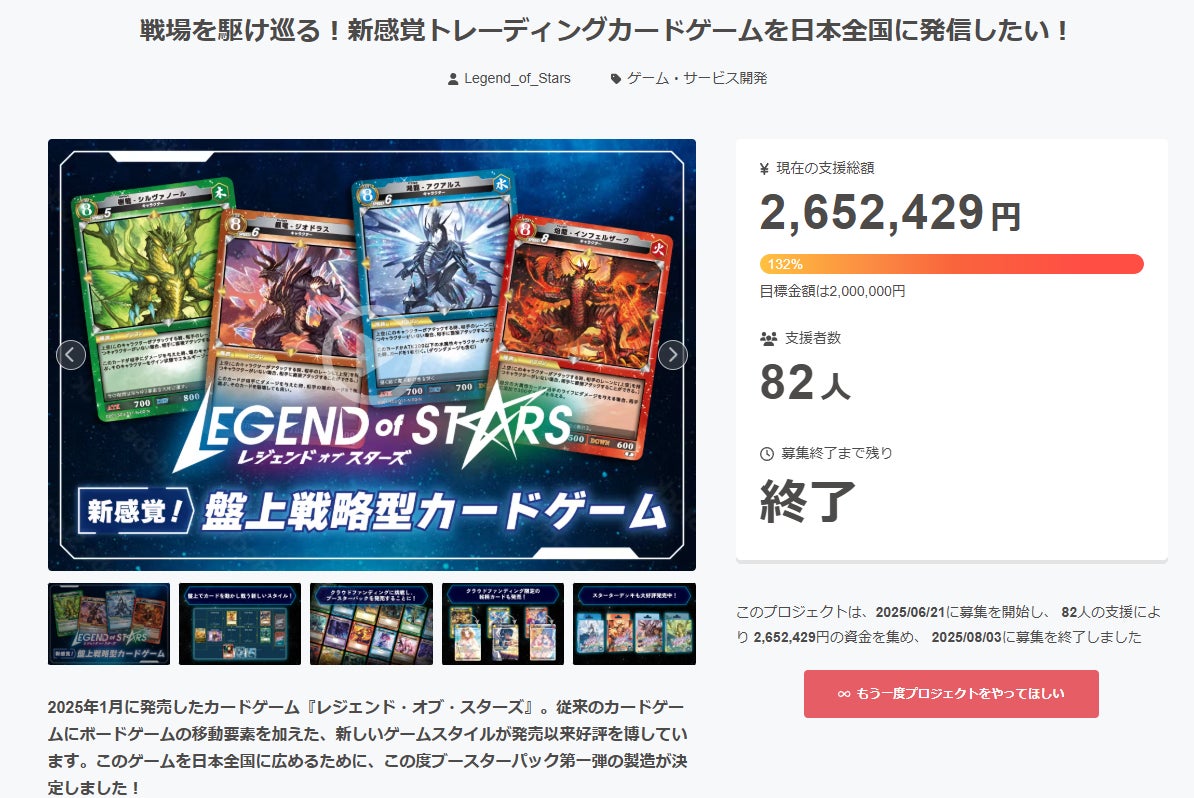This screenshot has height=798, width=1194.
Task: Advance carousel with the right arrow
Action: (x=672, y=355)
